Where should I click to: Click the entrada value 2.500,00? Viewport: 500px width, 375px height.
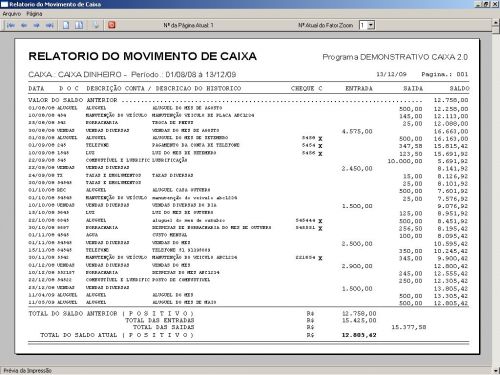click(x=357, y=244)
